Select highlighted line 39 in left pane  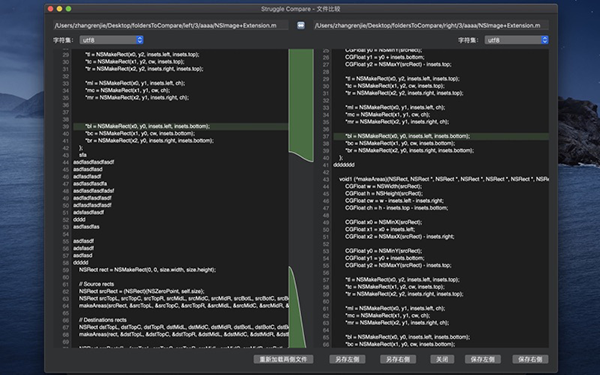click(x=181, y=126)
